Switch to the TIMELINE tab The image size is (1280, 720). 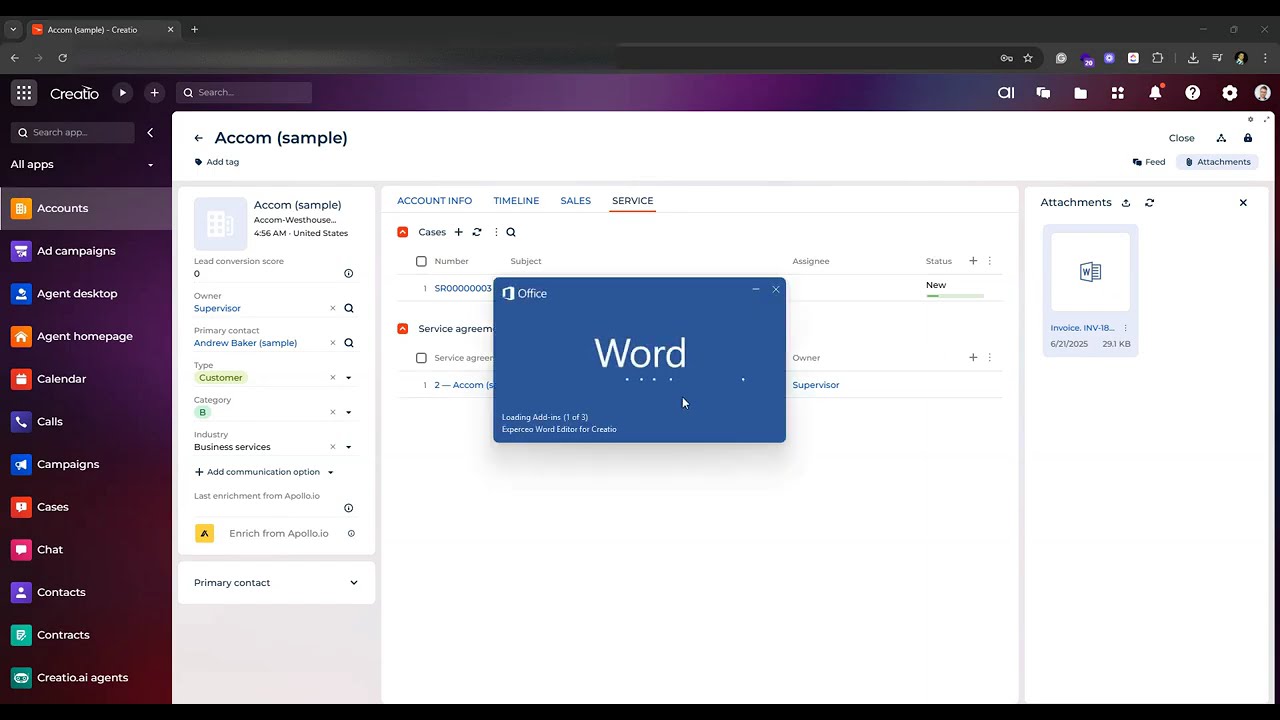(516, 201)
